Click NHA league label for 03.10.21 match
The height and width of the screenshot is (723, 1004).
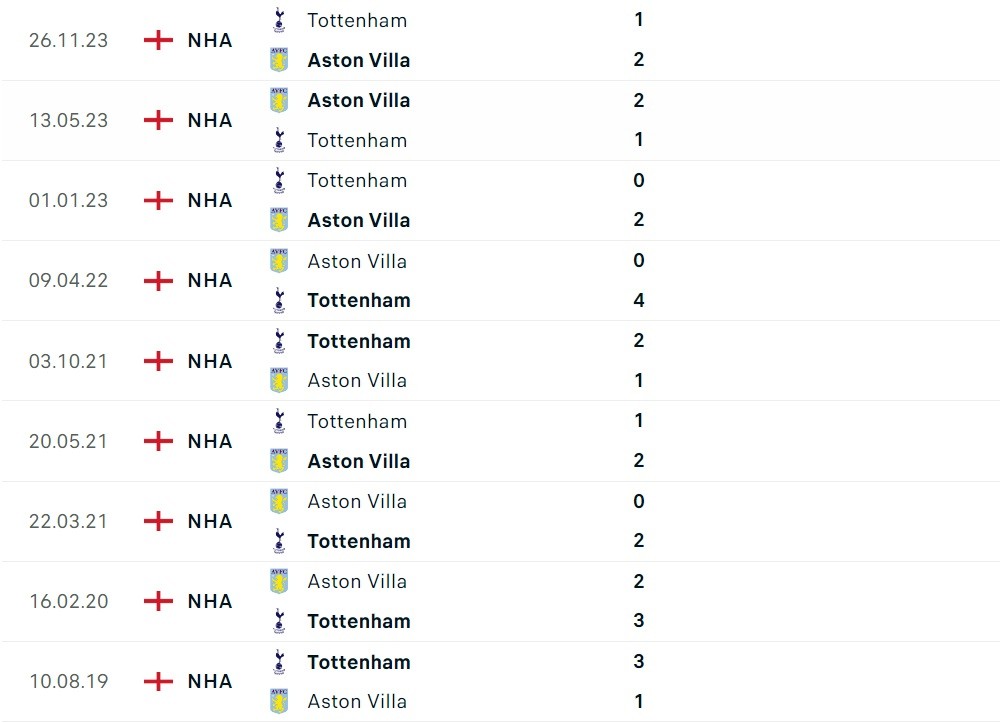210,361
